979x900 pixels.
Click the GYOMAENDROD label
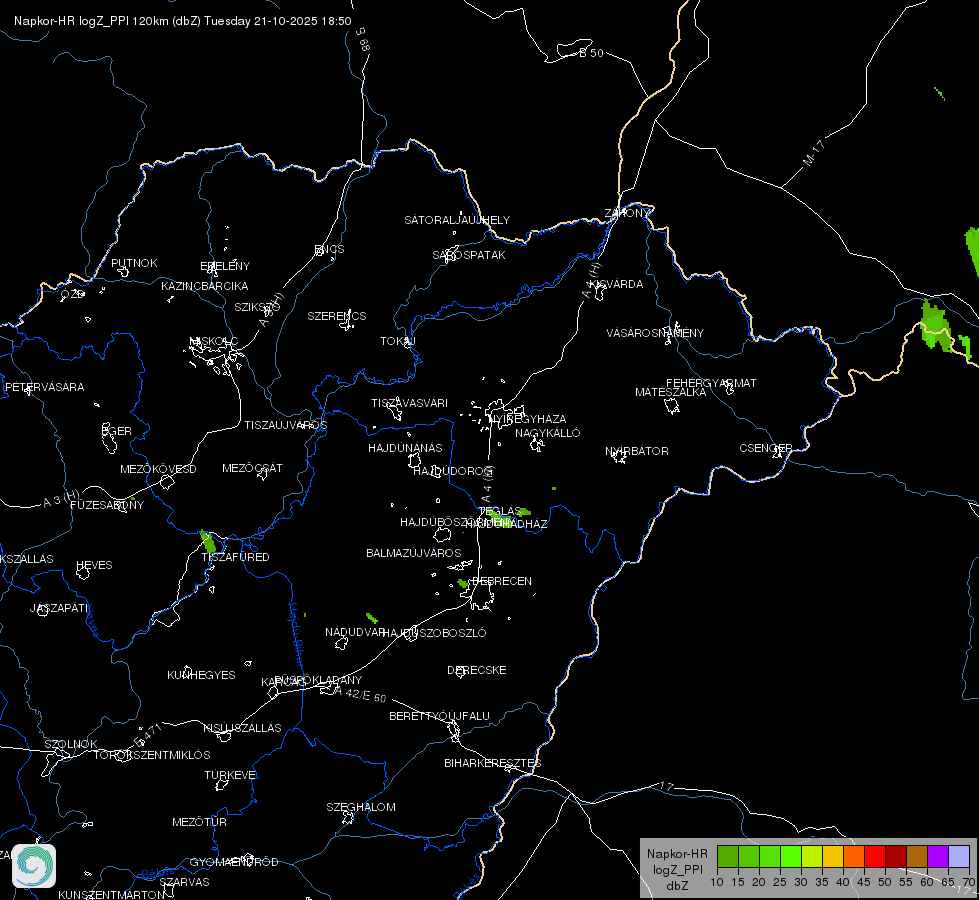tap(234, 862)
